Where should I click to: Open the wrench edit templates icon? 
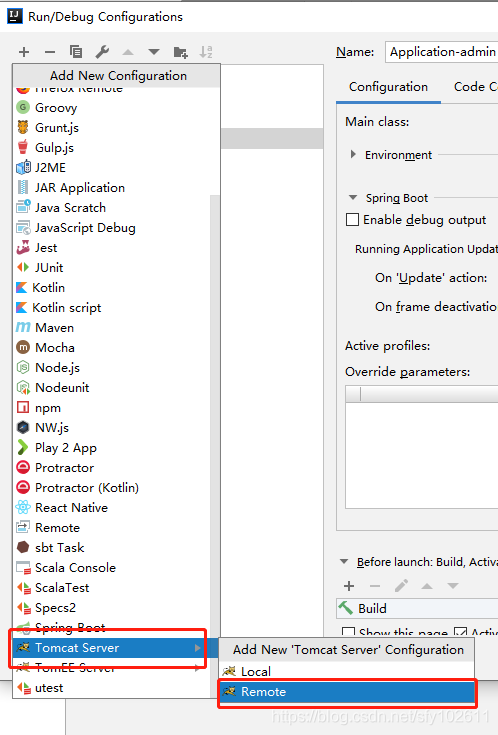coord(102,52)
